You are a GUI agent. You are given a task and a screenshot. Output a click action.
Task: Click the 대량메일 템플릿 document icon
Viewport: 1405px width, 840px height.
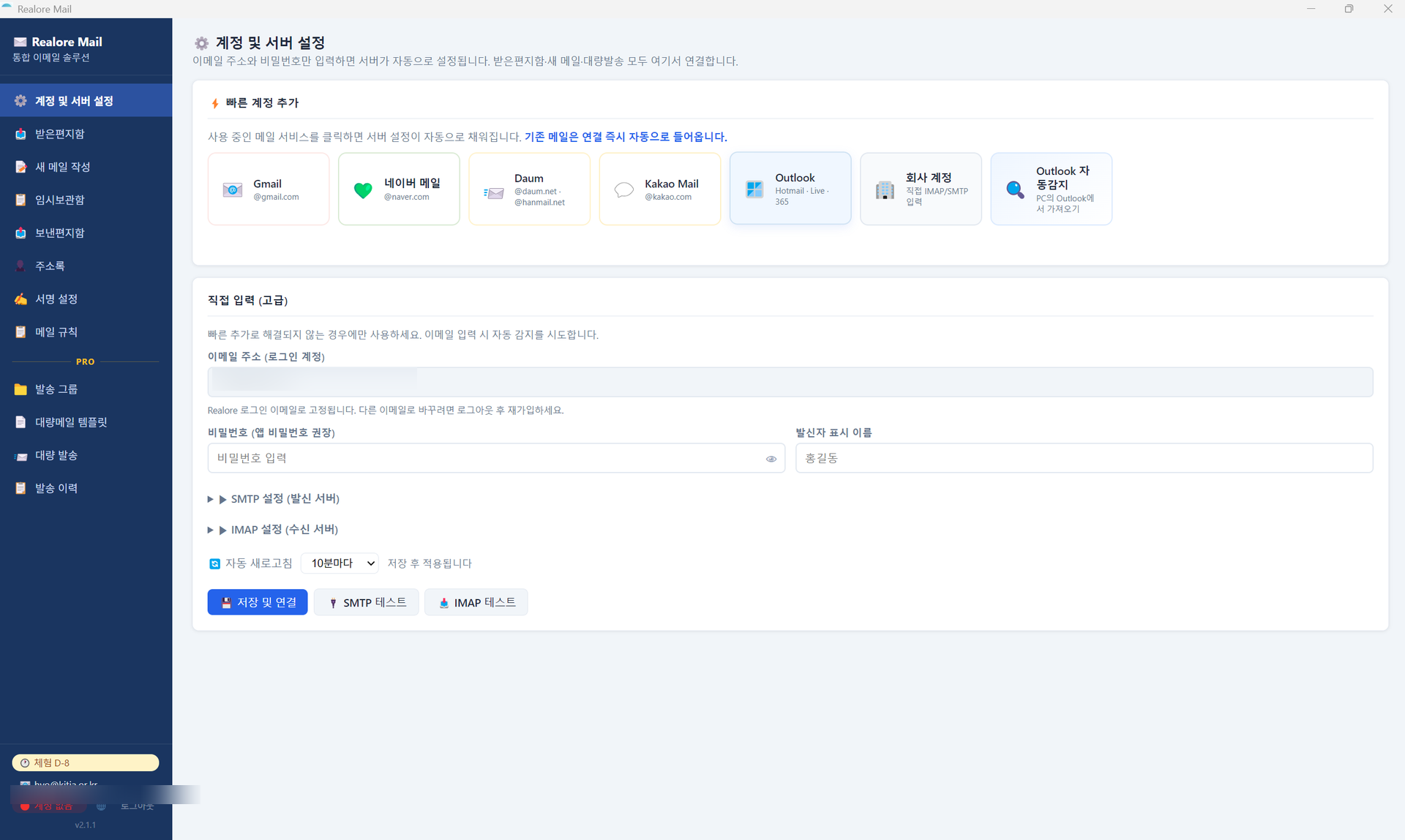coord(20,422)
